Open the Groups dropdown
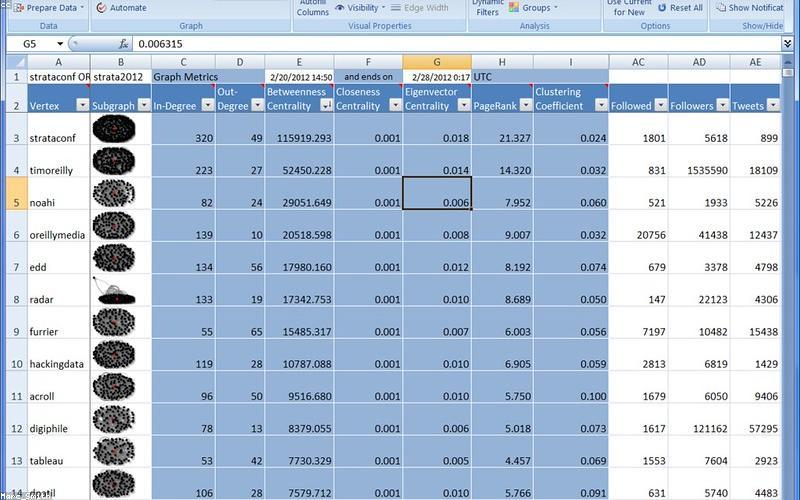The height and width of the screenshot is (500, 800). tap(534, 8)
